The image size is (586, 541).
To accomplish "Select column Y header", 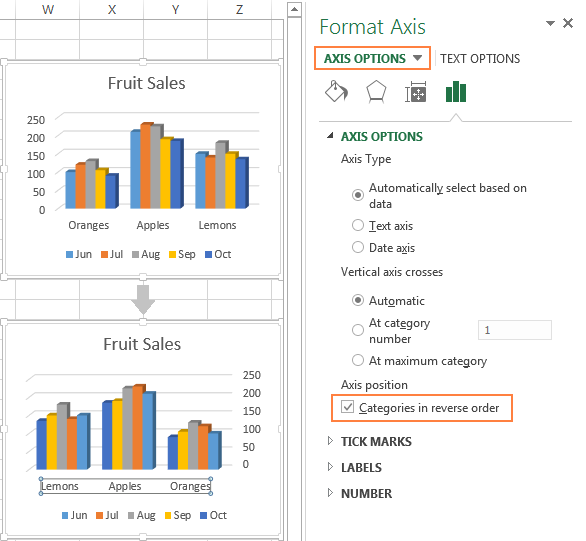I will coord(175,9).
